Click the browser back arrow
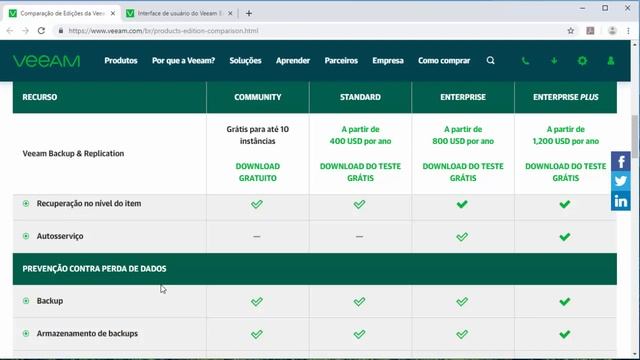Screen dimensions: 640x360 pyautogui.click(x=10, y=31)
